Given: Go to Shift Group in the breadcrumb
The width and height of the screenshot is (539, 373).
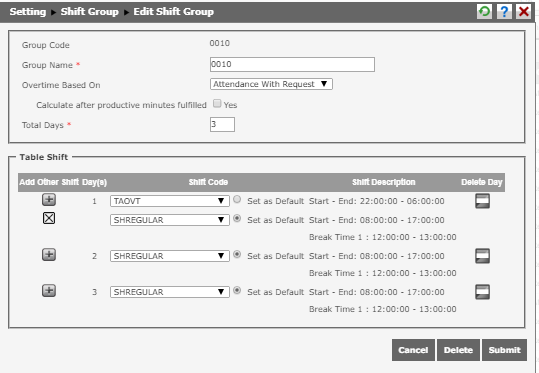Looking at the screenshot, I should pos(90,12).
